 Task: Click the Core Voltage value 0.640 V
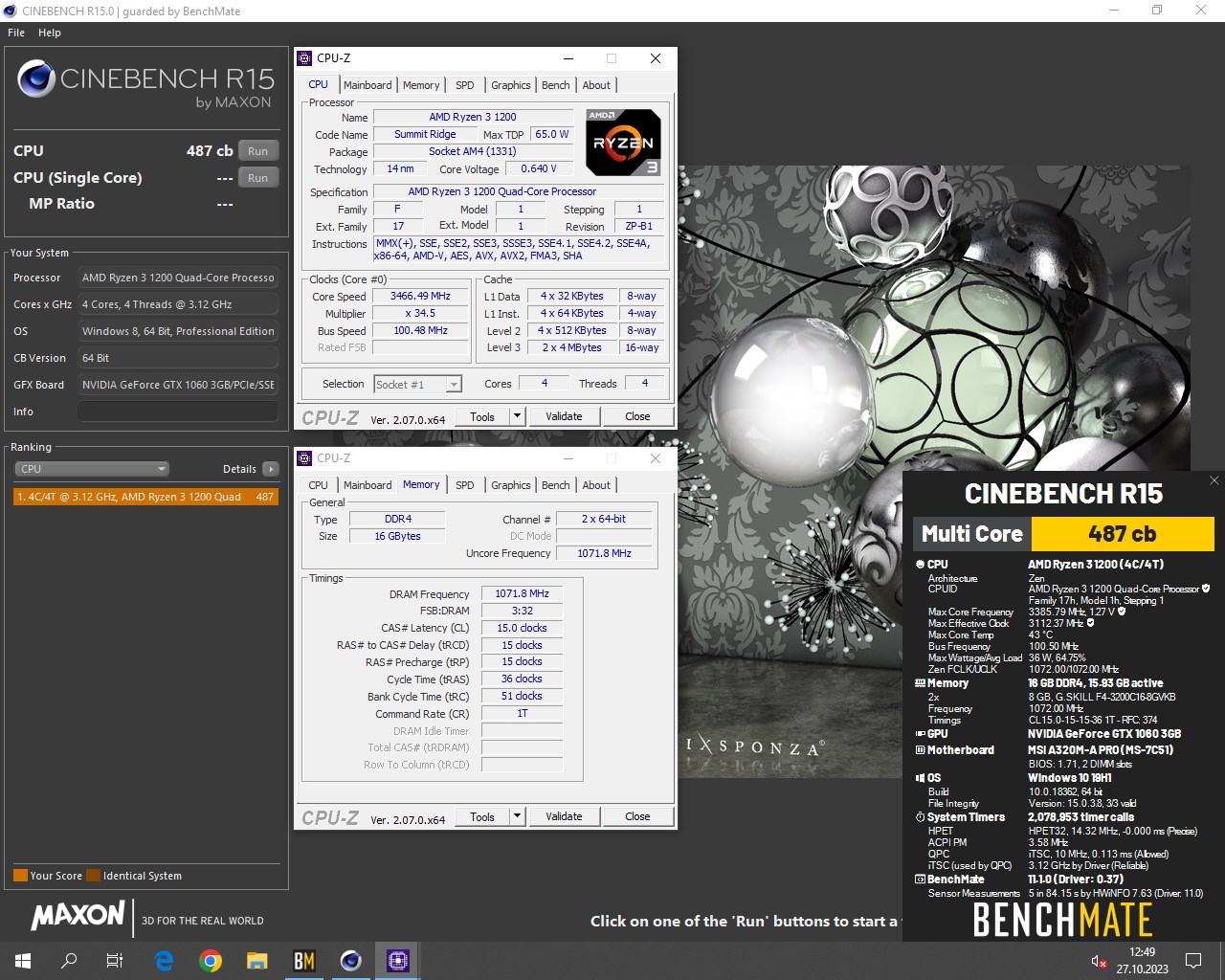pos(539,169)
